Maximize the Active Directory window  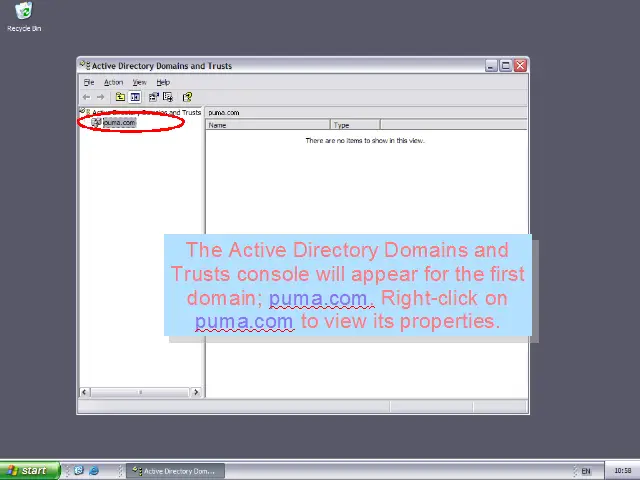[505, 65]
